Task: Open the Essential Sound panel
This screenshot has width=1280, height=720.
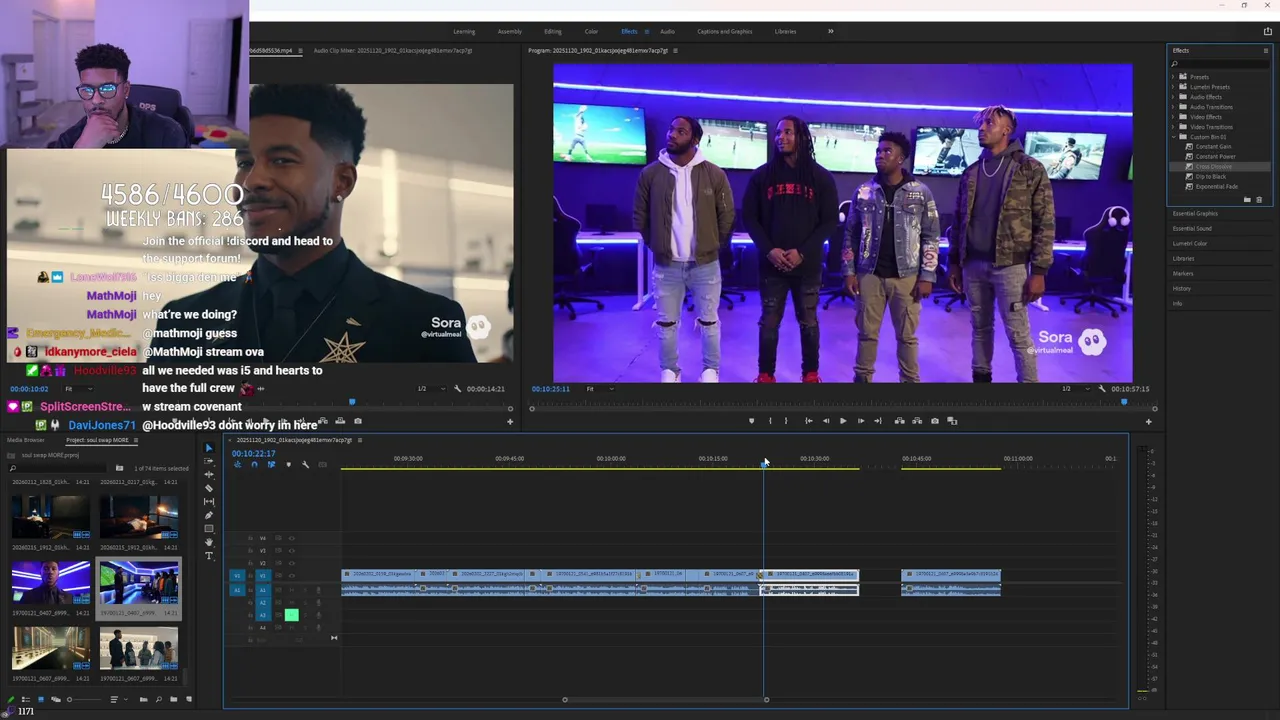Action: [1192, 229]
